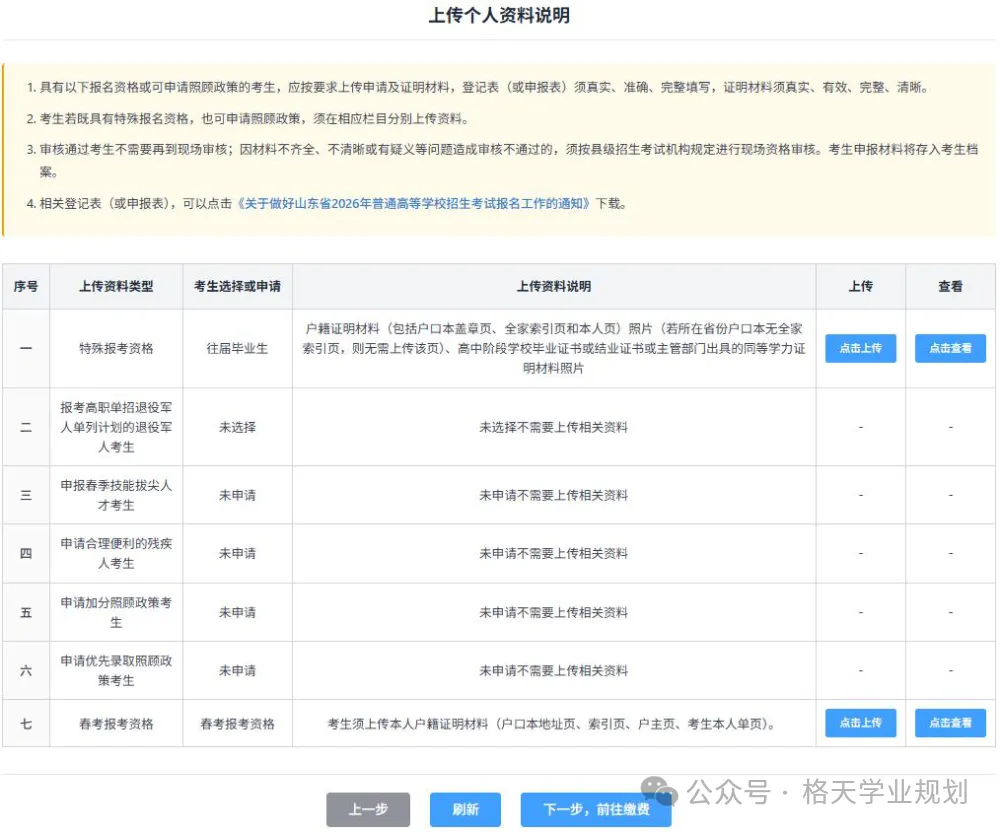Click 申请合理便利的残疾人考生 cell

coord(116,553)
